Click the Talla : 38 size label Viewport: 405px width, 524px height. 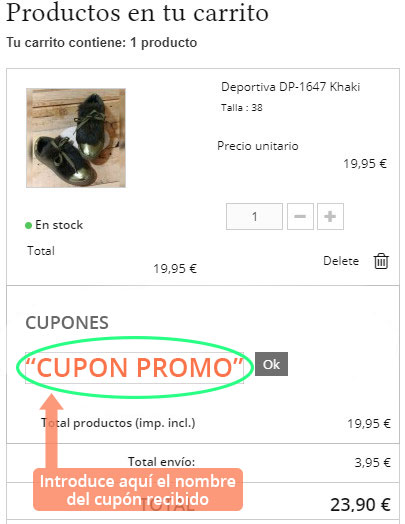click(242, 108)
